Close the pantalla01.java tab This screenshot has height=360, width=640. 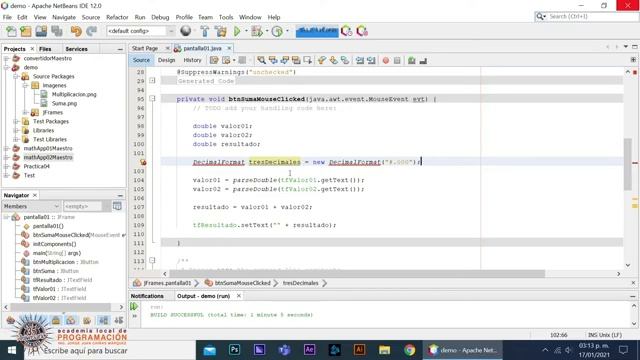coord(229,48)
